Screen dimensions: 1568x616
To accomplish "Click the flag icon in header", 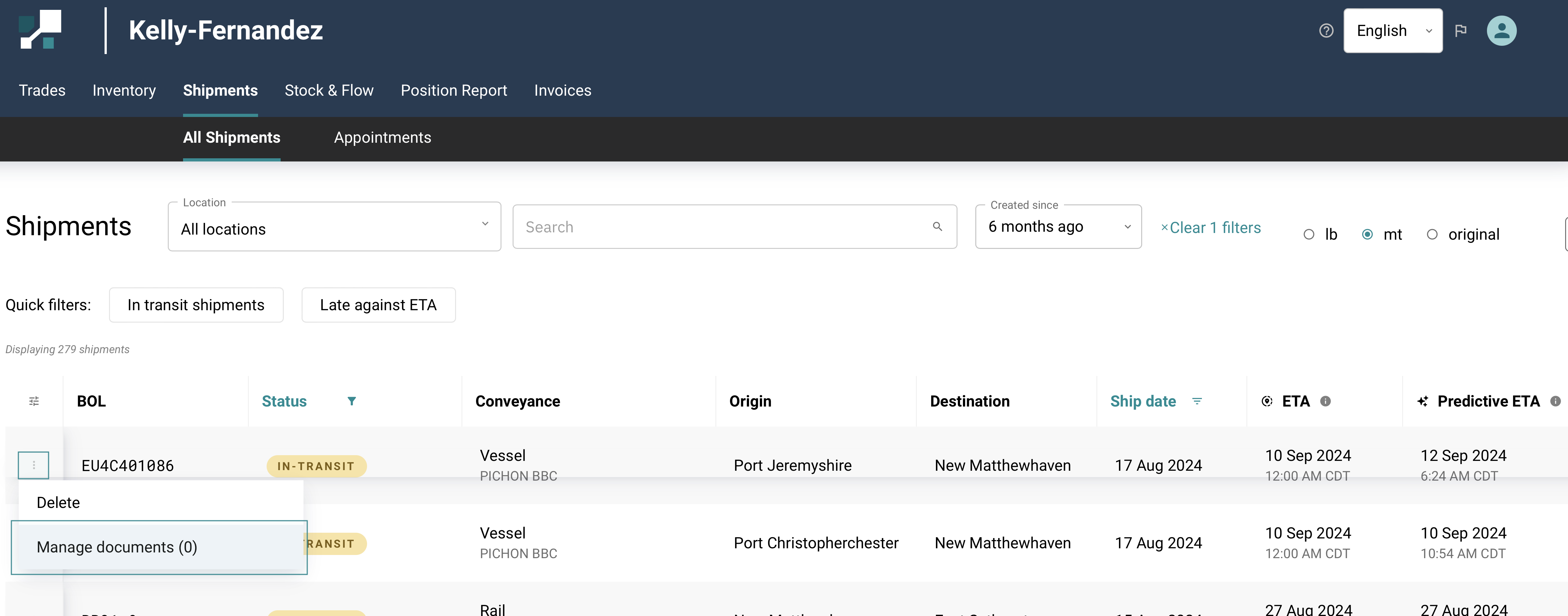I will point(1460,31).
